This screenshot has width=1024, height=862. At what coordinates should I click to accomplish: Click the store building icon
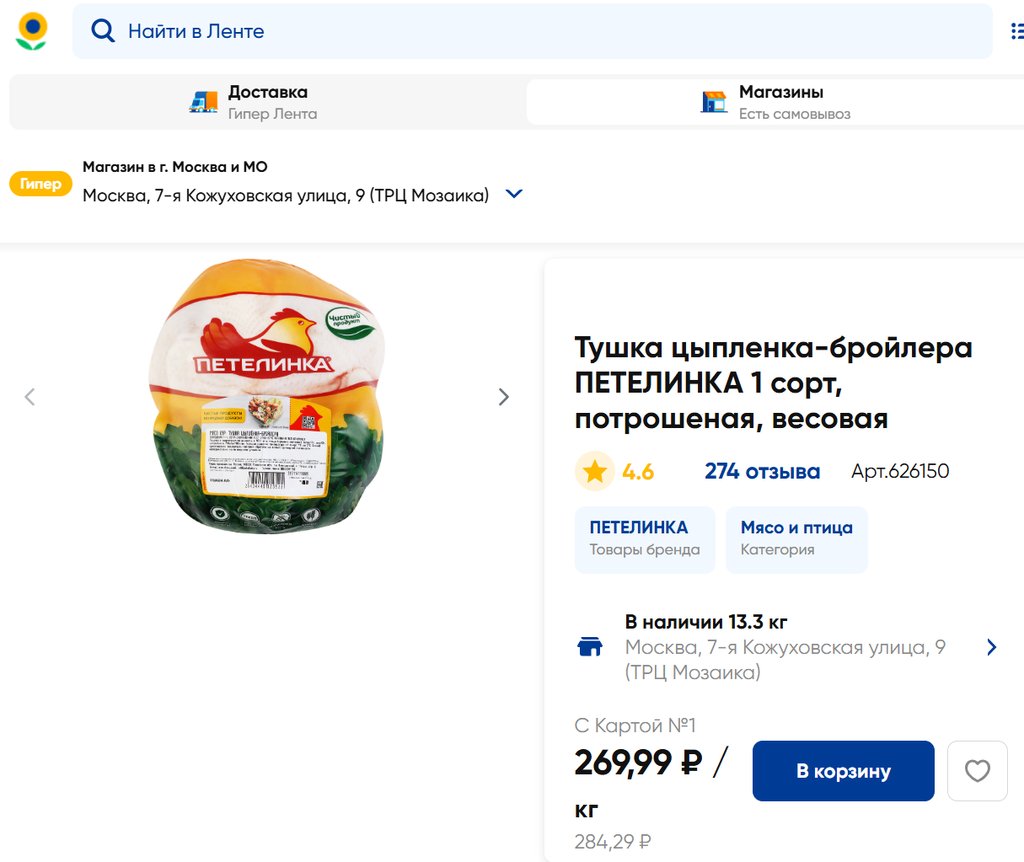tap(714, 102)
